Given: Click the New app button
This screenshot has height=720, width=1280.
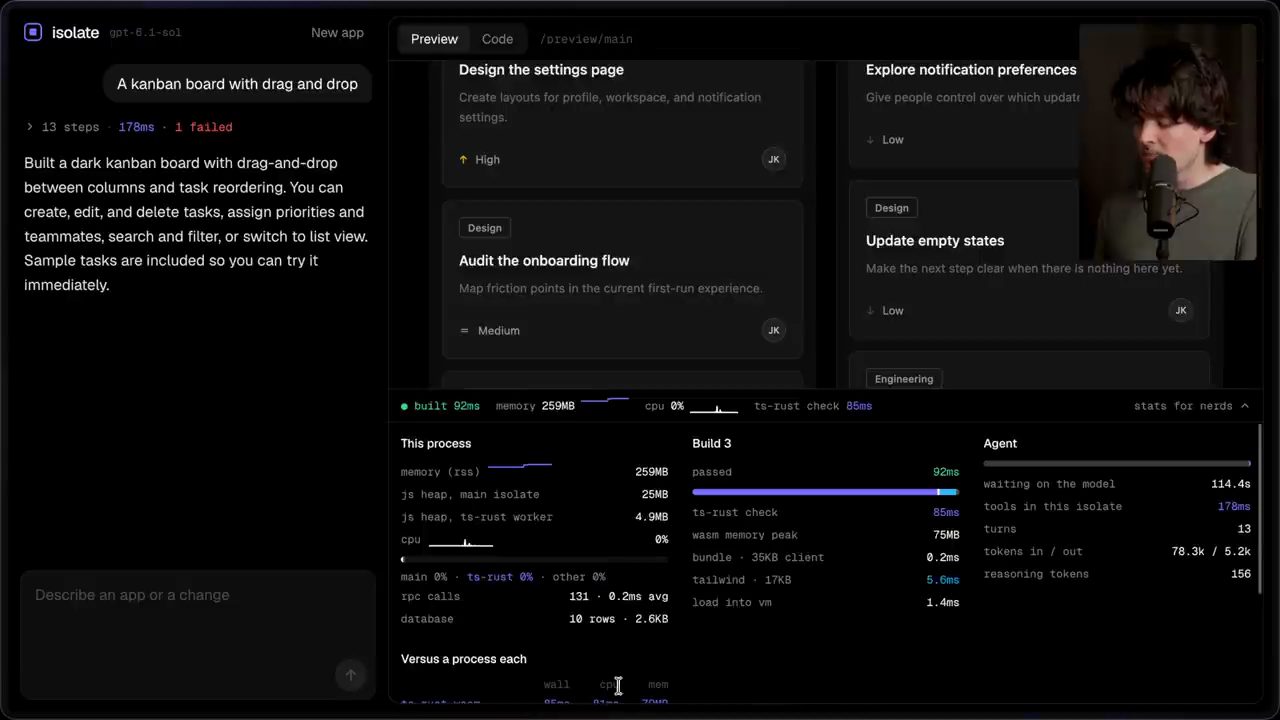Looking at the screenshot, I should pos(337,32).
